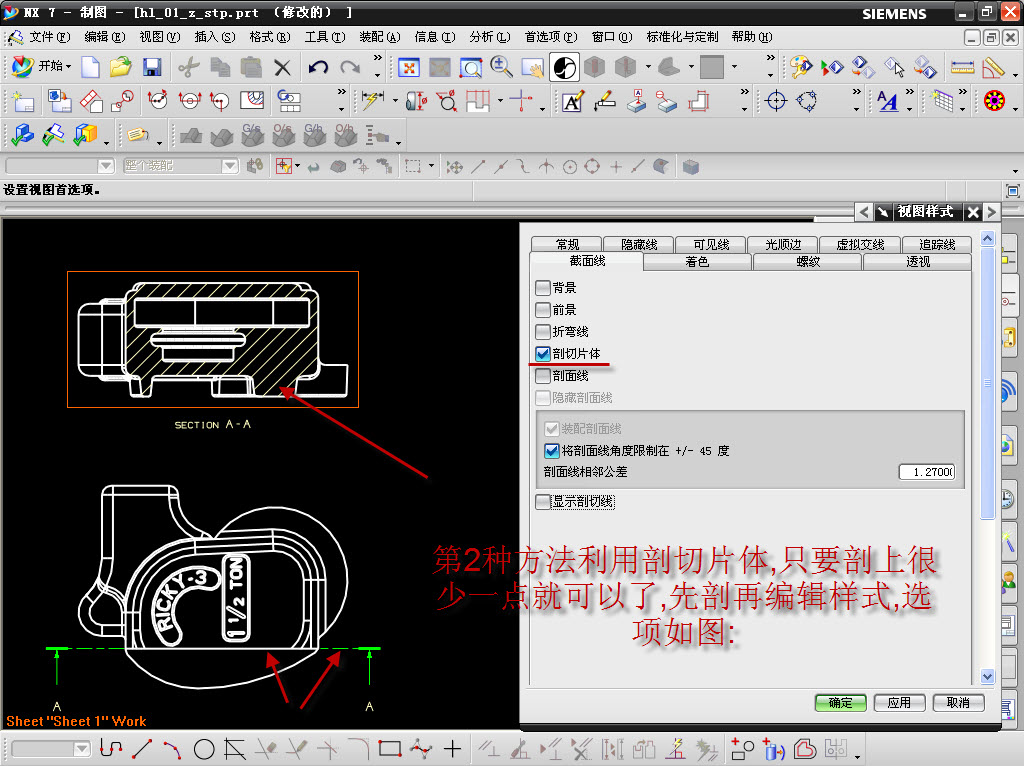This screenshot has width=1024, height=766.
Task: Save using the floppy disk icon
Action: tap(152, 67)
